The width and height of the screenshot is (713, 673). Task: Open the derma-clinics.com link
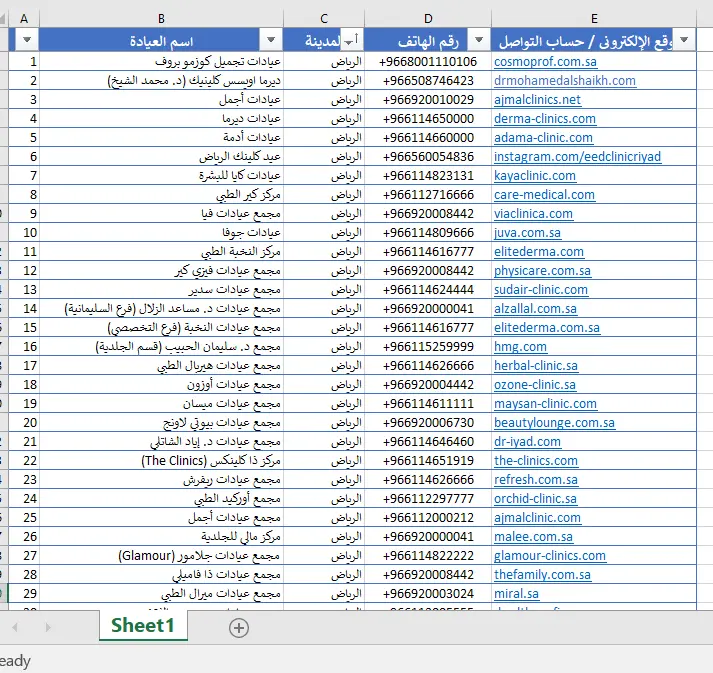pos(545,119)
